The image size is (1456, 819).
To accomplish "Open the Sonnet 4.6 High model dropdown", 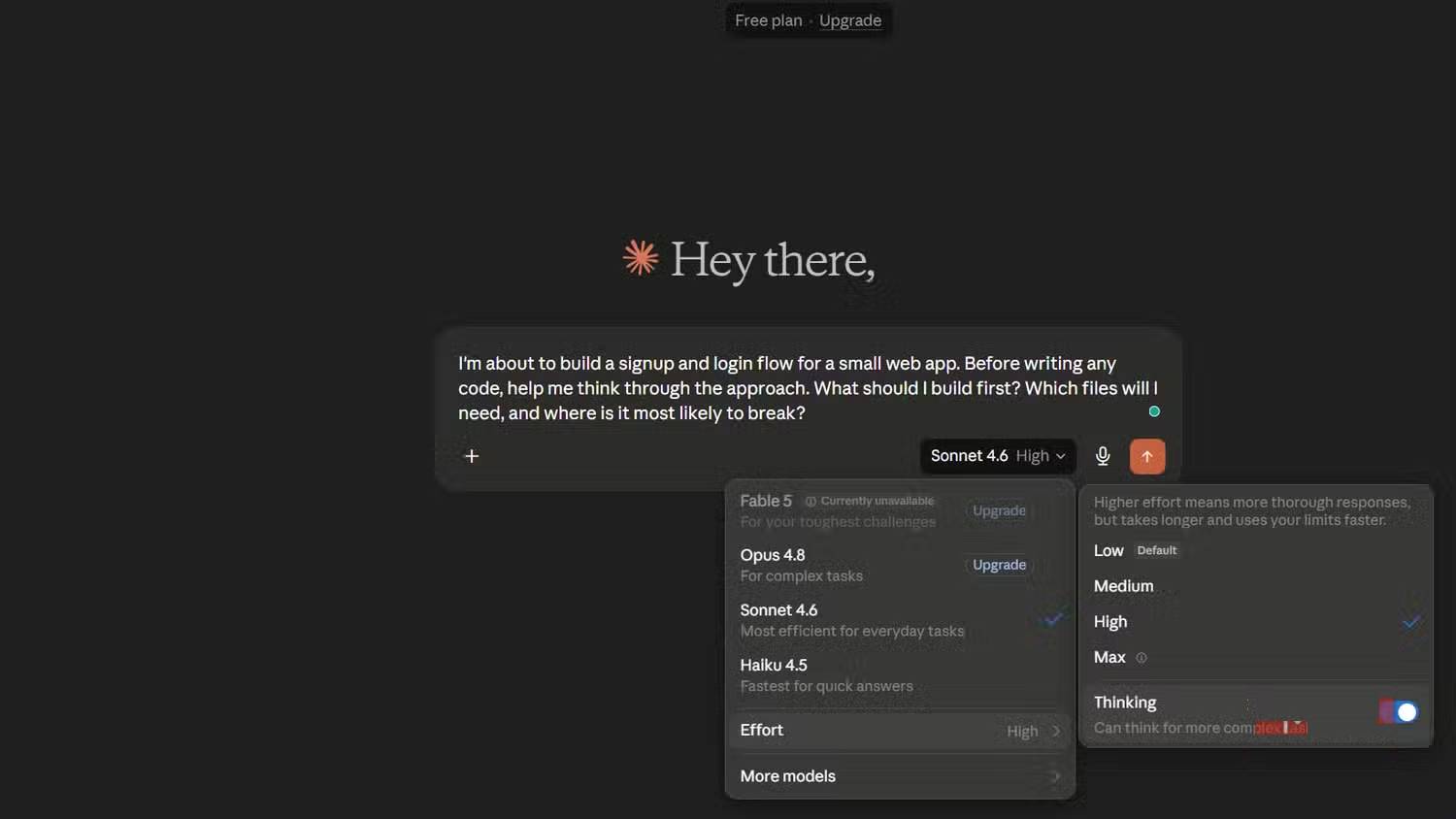I will [998, 456].
